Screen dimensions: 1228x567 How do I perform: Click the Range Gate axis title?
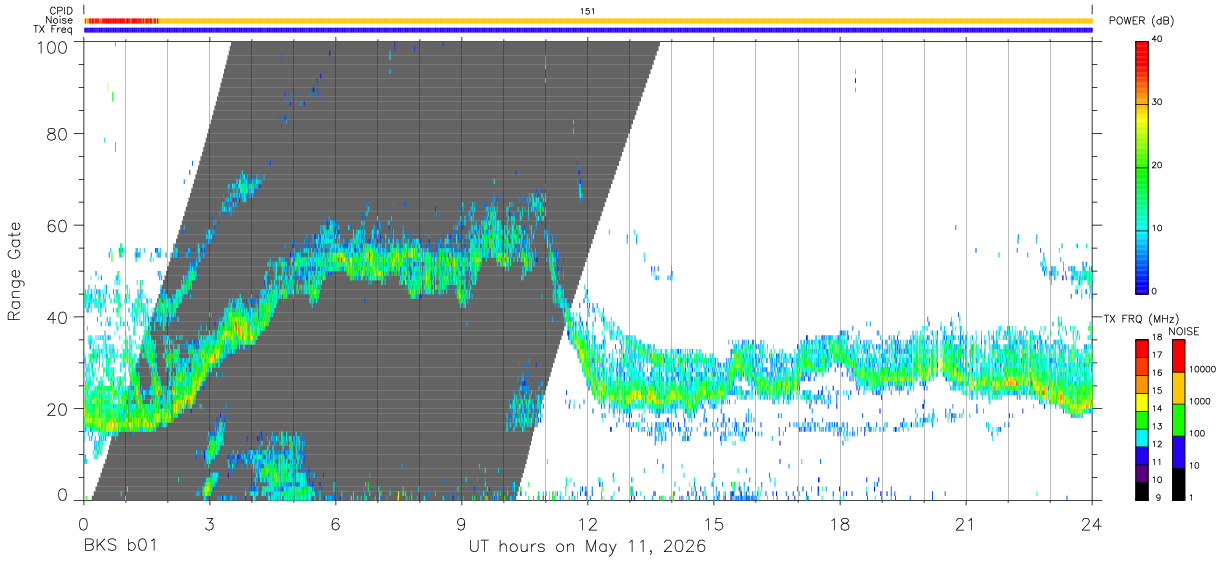click(15, 271)
